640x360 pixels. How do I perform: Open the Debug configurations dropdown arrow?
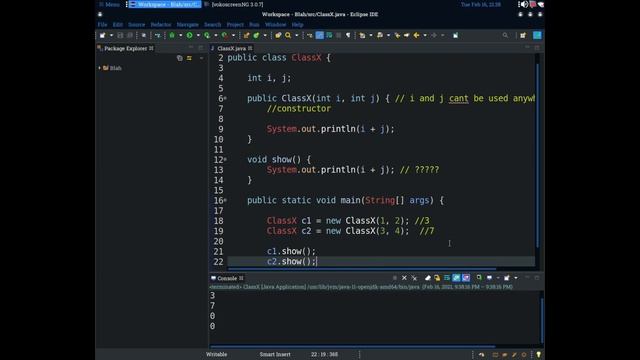pos(180,36)
